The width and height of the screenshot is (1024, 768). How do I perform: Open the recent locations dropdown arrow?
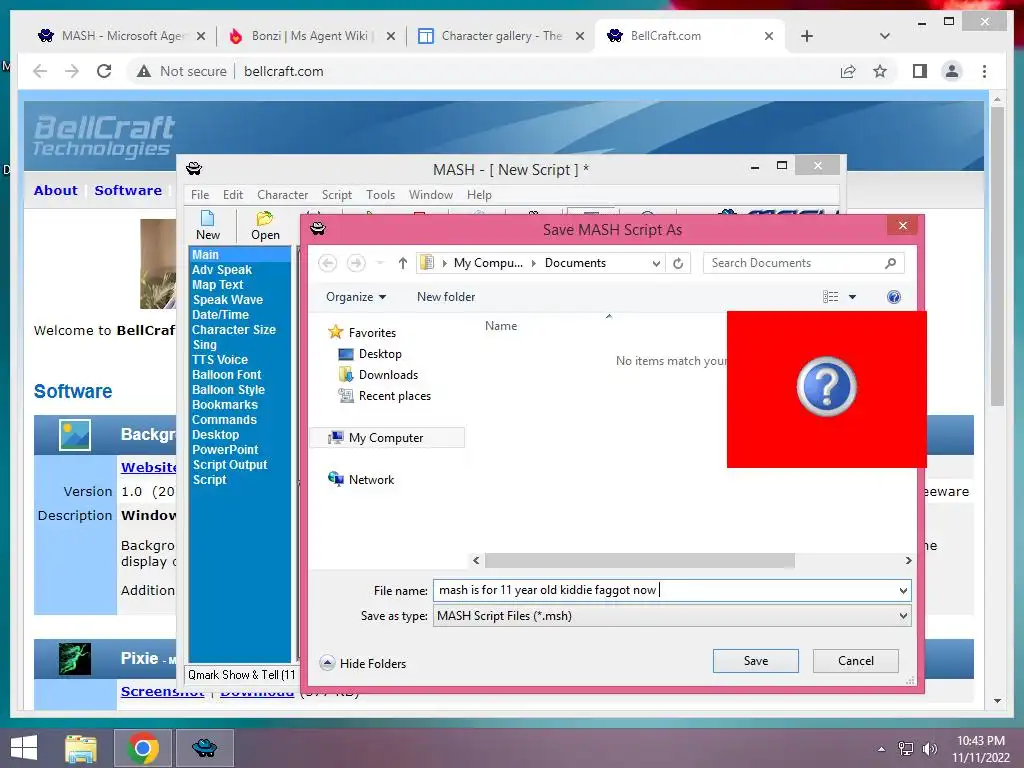tap(379, 263)
